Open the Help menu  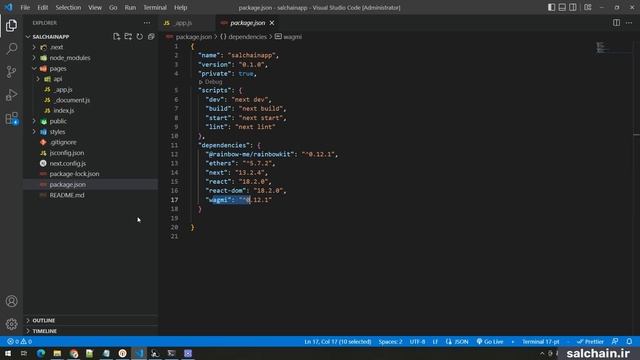pyautogui.click(x=180, y=7)
